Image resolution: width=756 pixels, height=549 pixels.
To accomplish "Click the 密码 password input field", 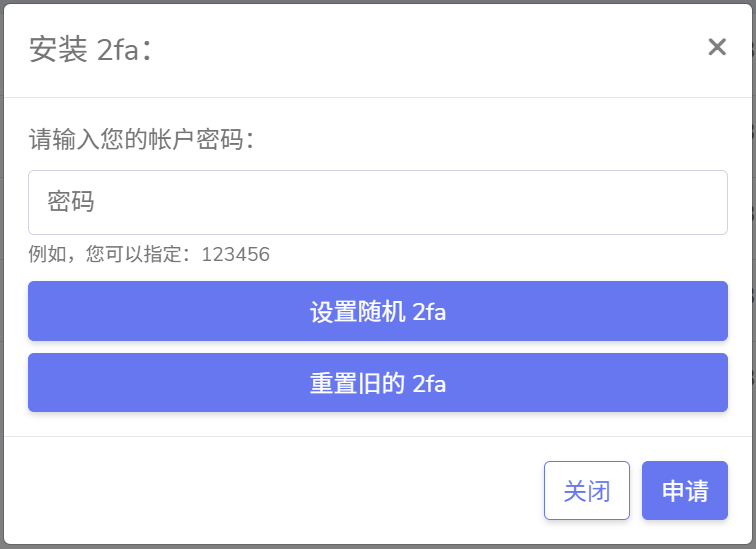I will point(377,202).
